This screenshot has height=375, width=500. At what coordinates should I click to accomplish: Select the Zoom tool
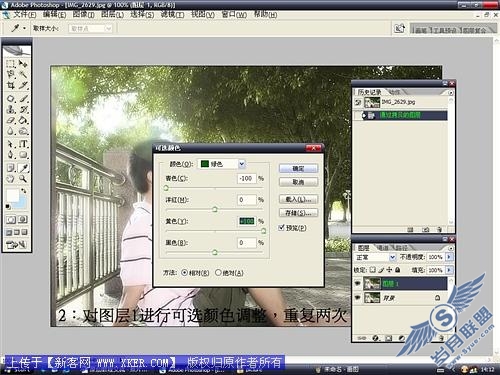23,179
